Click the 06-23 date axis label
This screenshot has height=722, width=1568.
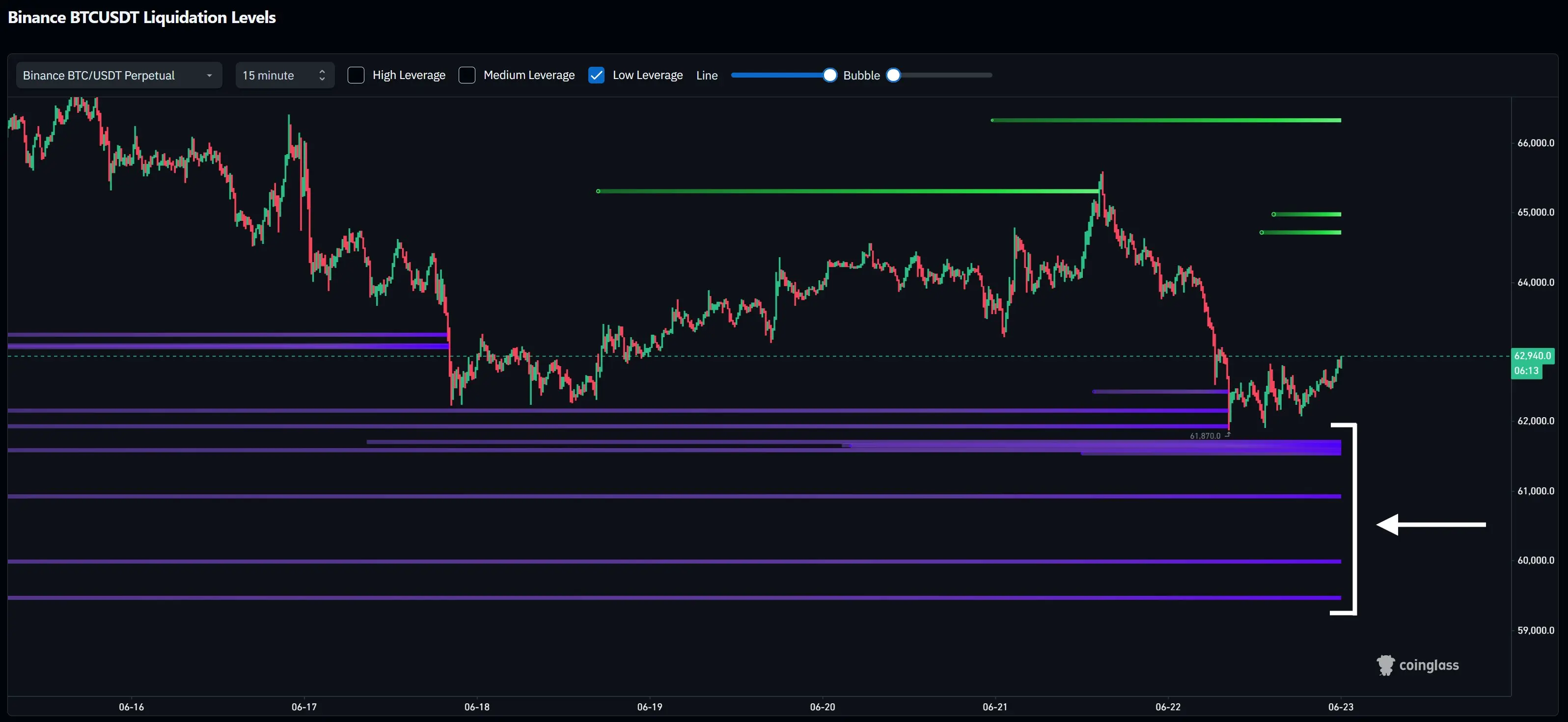pyautogui.click(x=1341, y=707)
